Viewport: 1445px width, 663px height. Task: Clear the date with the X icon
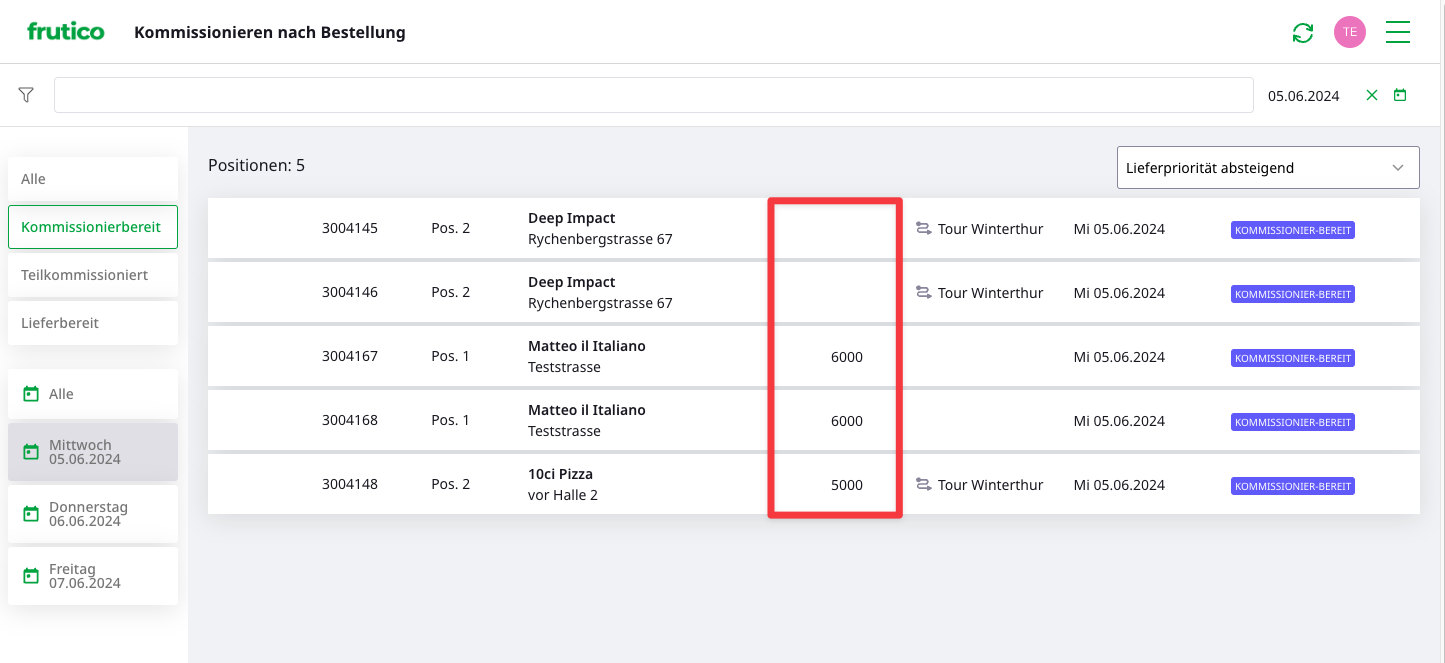point(1372,95)
